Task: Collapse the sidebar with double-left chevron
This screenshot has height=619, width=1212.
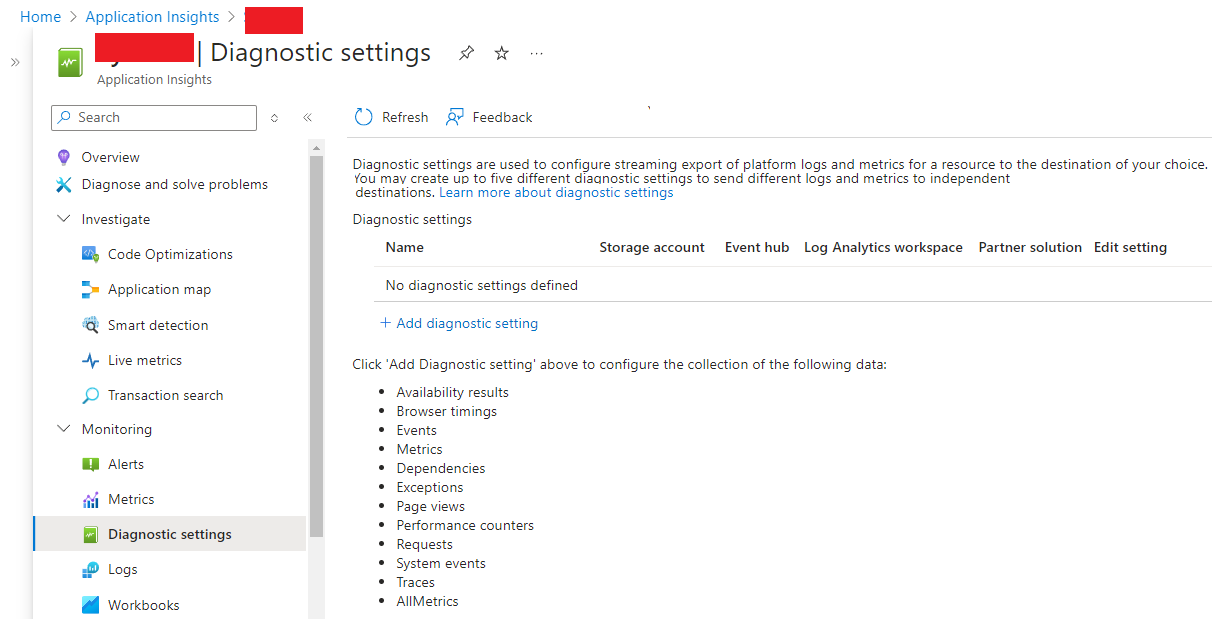Action: click(308, 118)
